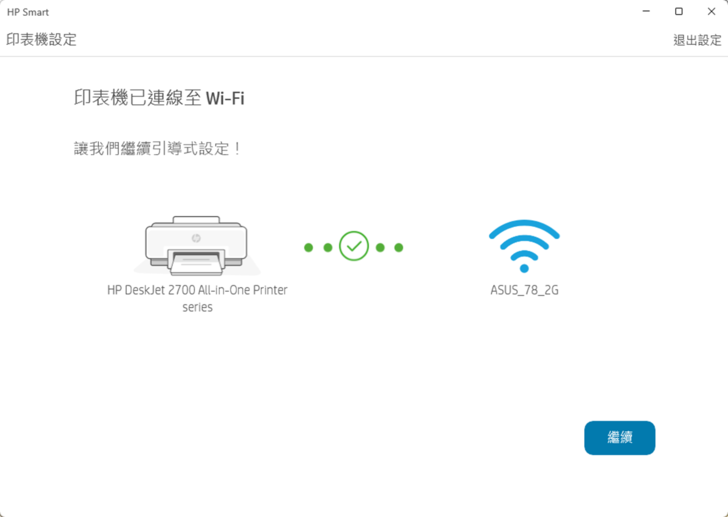Click the leftmost green connection dot

309,247
